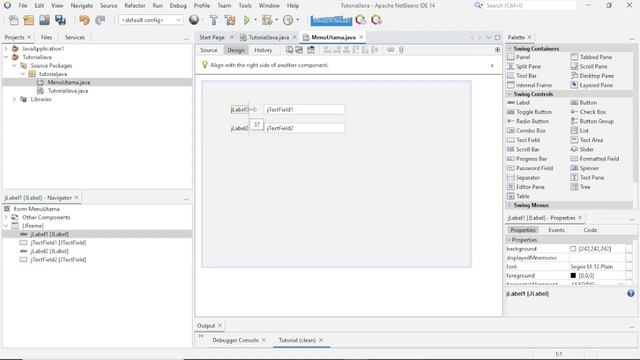Collapse the JFrame node in Navigator
The height and width of the screenshot is (360, 640).
click(x=6, y=226)
